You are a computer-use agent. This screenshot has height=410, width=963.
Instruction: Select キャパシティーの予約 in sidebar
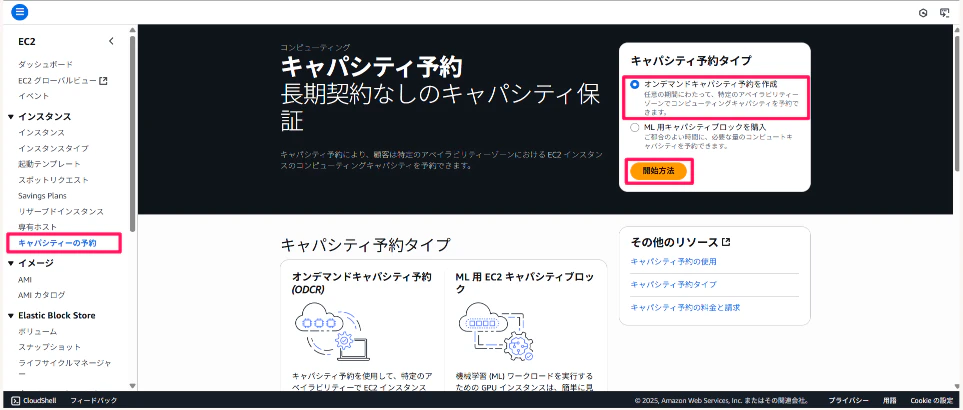coord(57,243)
